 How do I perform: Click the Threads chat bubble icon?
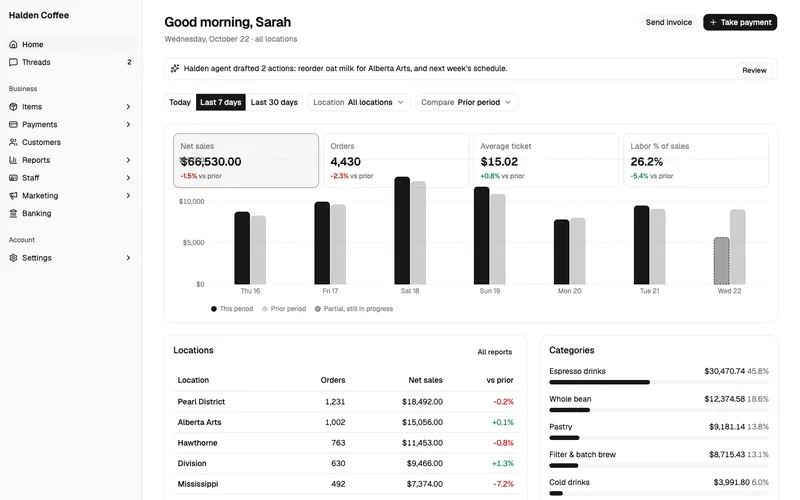coord(13,62)
